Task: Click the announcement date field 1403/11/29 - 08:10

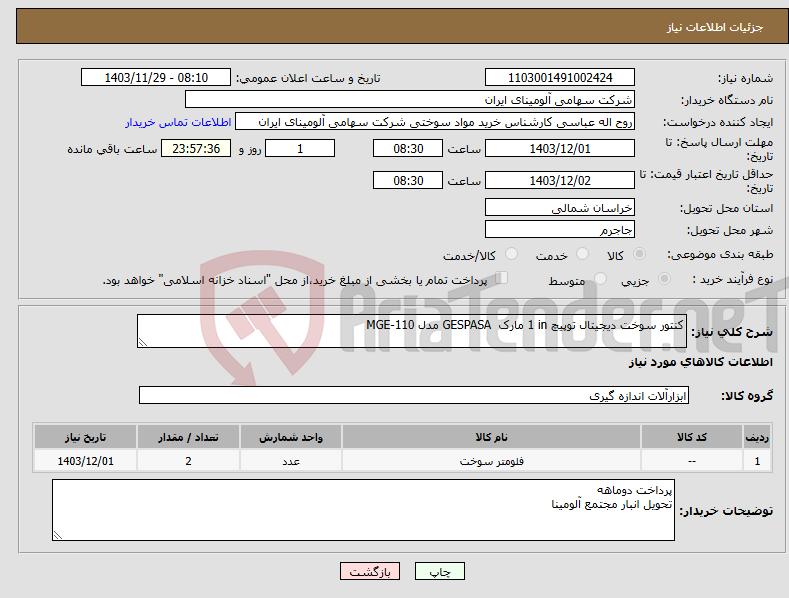Action: pyautogui.click(x=156, y=78)
